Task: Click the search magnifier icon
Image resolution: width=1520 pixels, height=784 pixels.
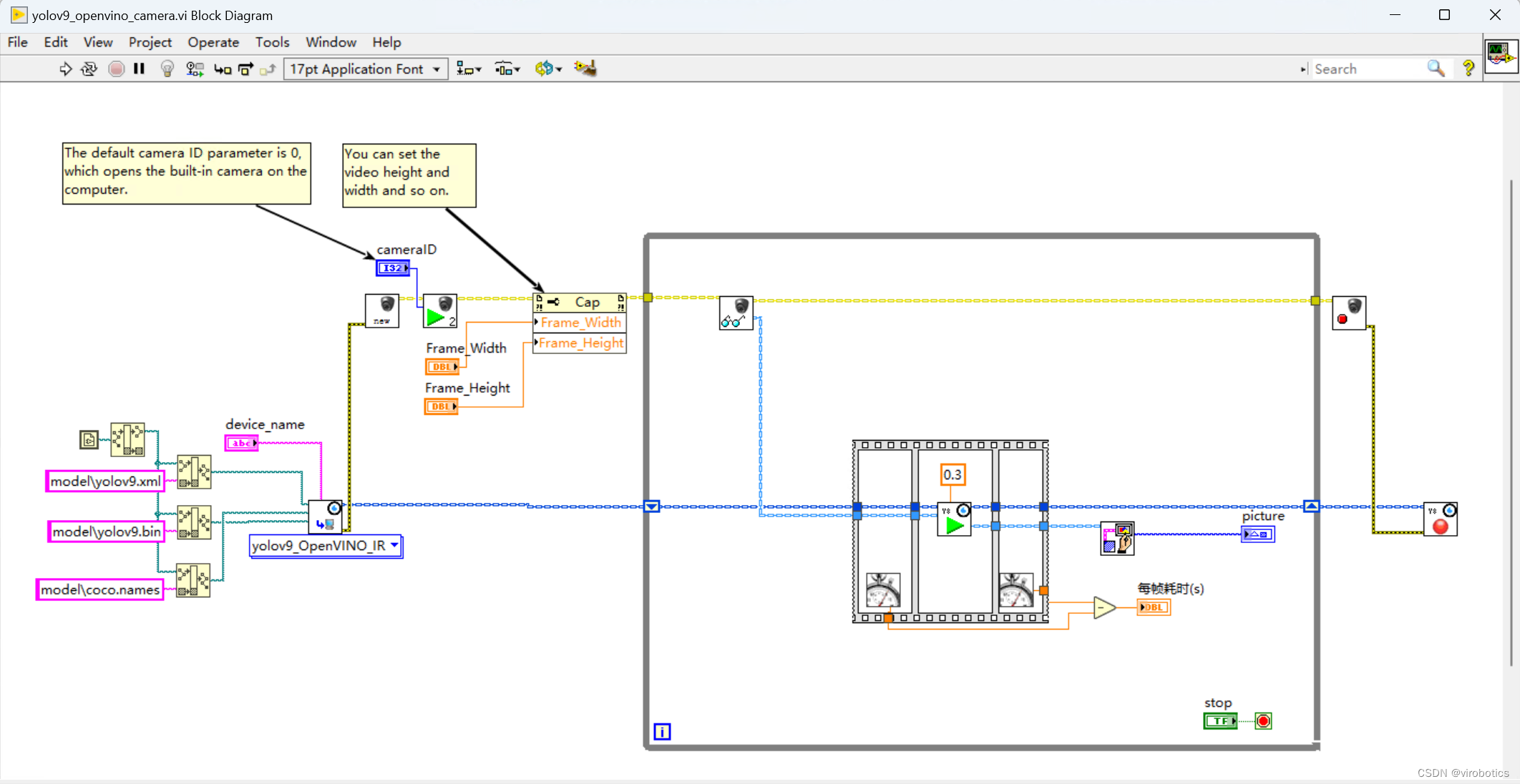Action: tap(1436, 69)
